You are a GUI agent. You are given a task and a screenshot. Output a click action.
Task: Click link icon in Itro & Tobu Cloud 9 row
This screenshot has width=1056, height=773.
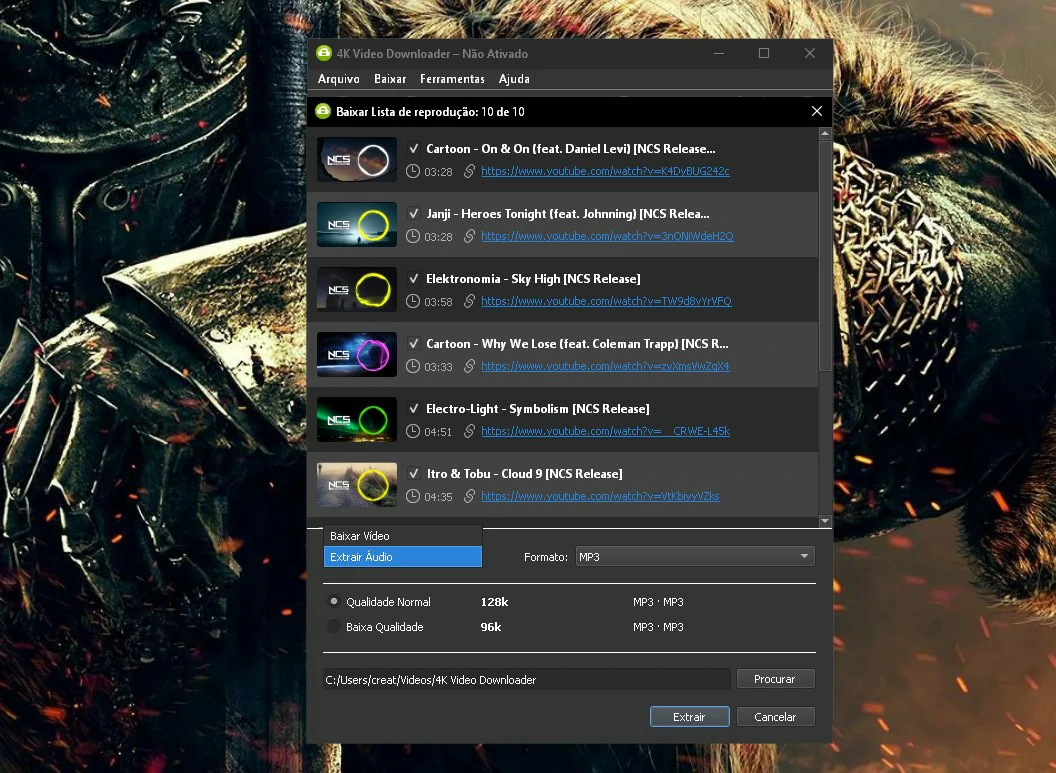(469, 496)
